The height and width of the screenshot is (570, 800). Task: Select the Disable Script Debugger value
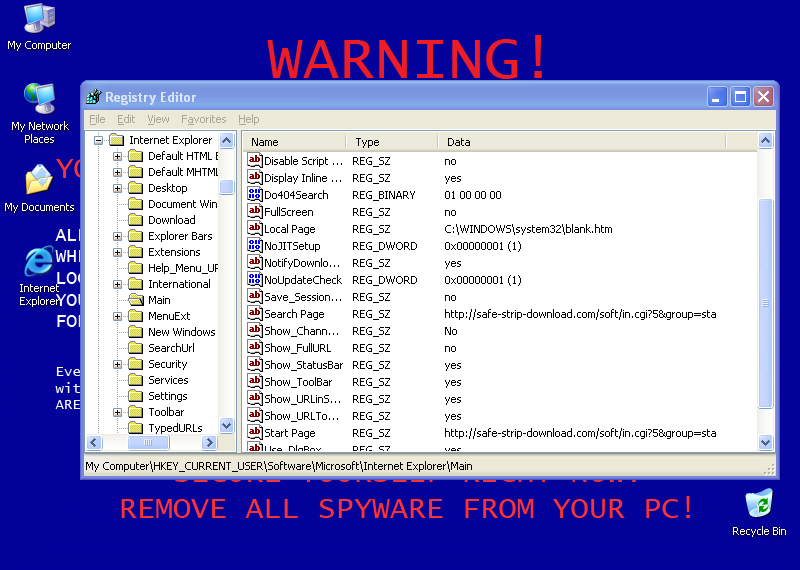point(303,161)
